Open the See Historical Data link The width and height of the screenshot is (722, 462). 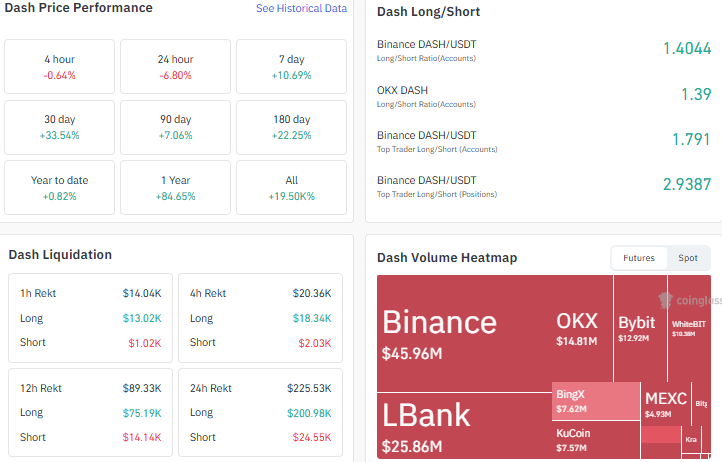pos(301,8)
